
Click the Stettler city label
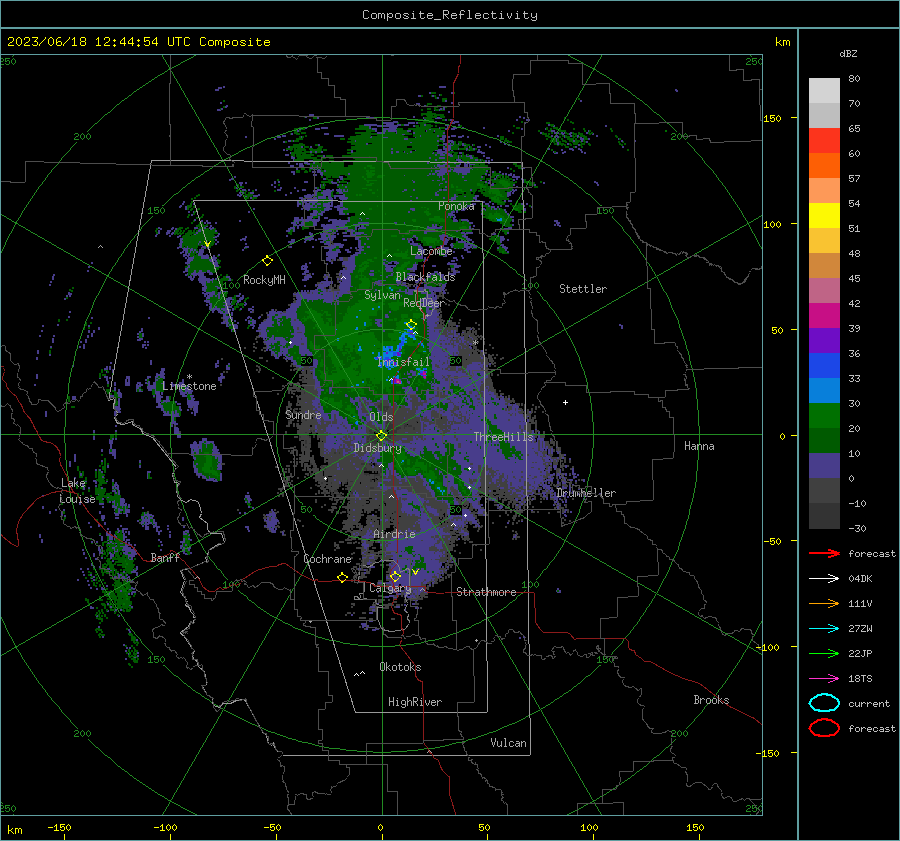(583, 289)
